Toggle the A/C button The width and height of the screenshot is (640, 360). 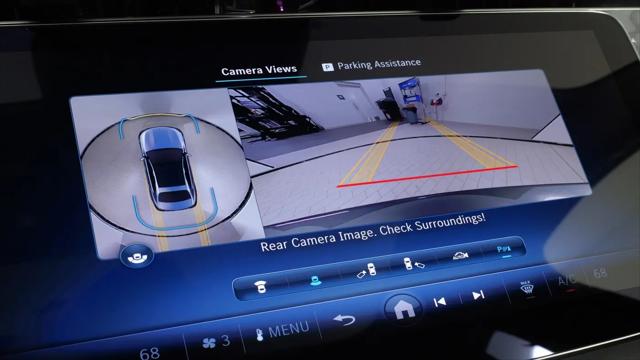click(x=567, y=280)
